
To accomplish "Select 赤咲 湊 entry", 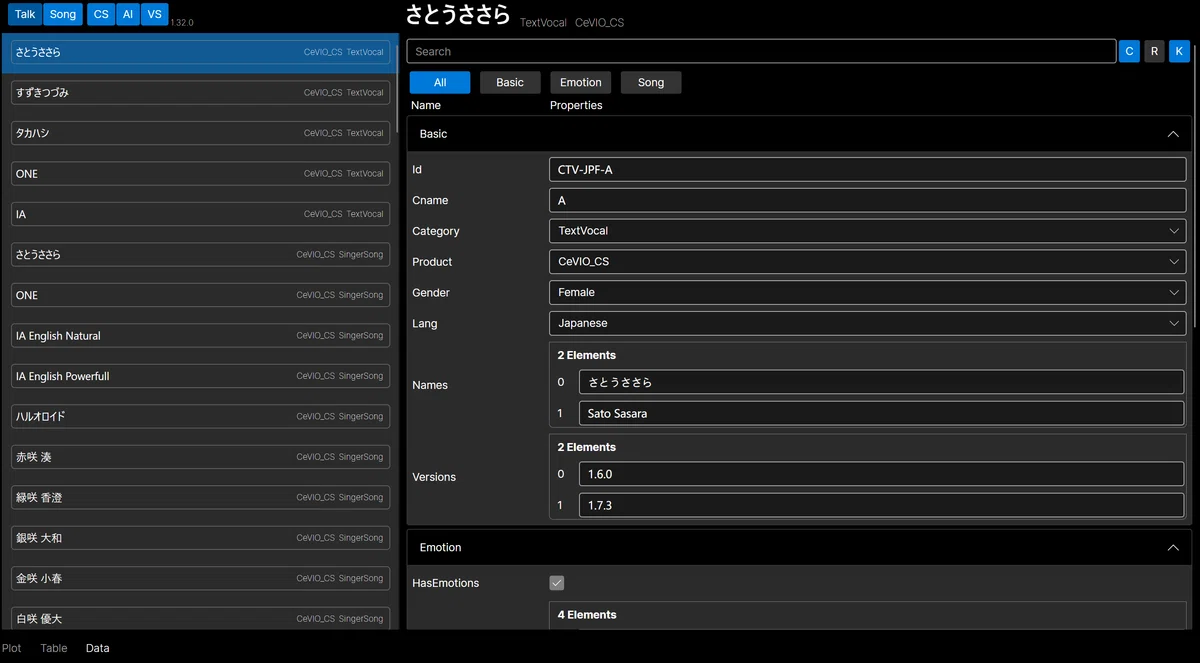I will tap(200, 457).
